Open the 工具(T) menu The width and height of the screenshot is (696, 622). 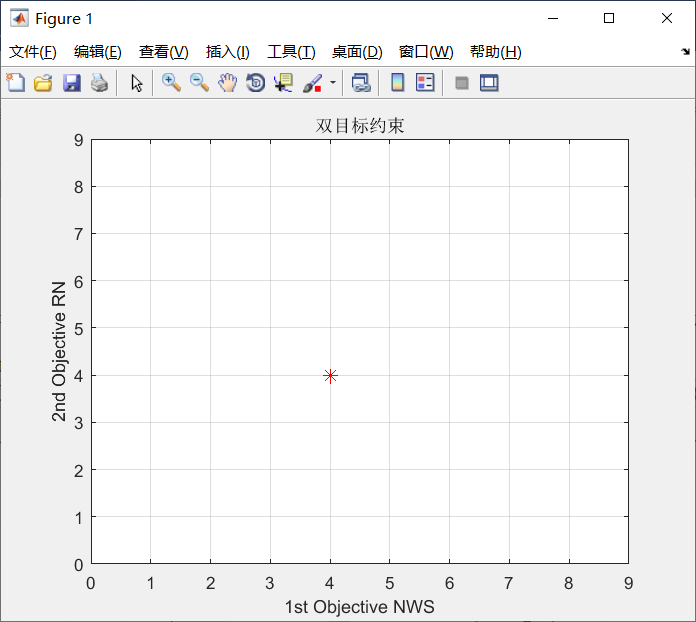tap(291, 52)
